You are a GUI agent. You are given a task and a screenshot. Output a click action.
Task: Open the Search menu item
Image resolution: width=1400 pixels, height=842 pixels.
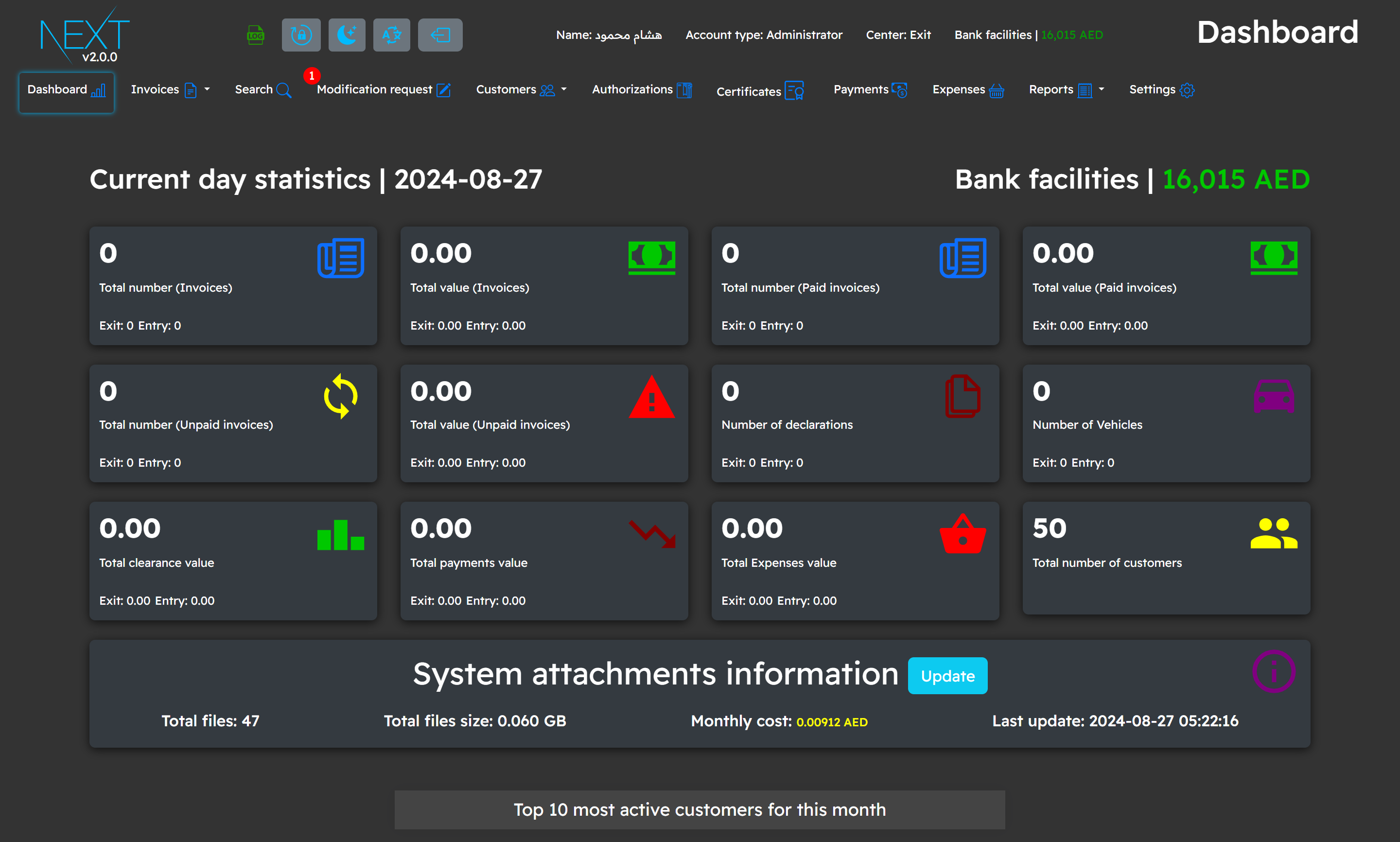[262, 89]
